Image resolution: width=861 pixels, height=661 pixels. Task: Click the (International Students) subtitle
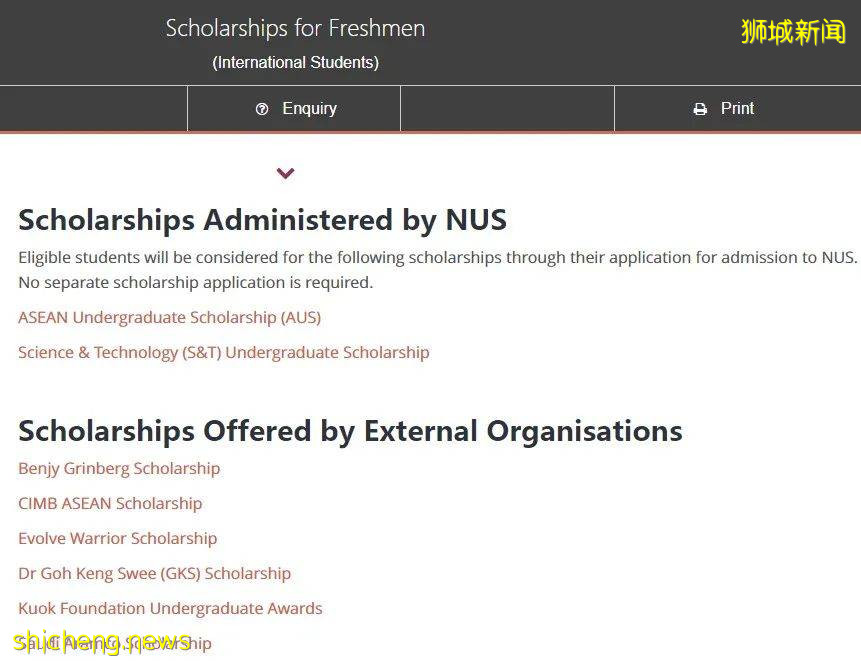click(x=295, y=62)
